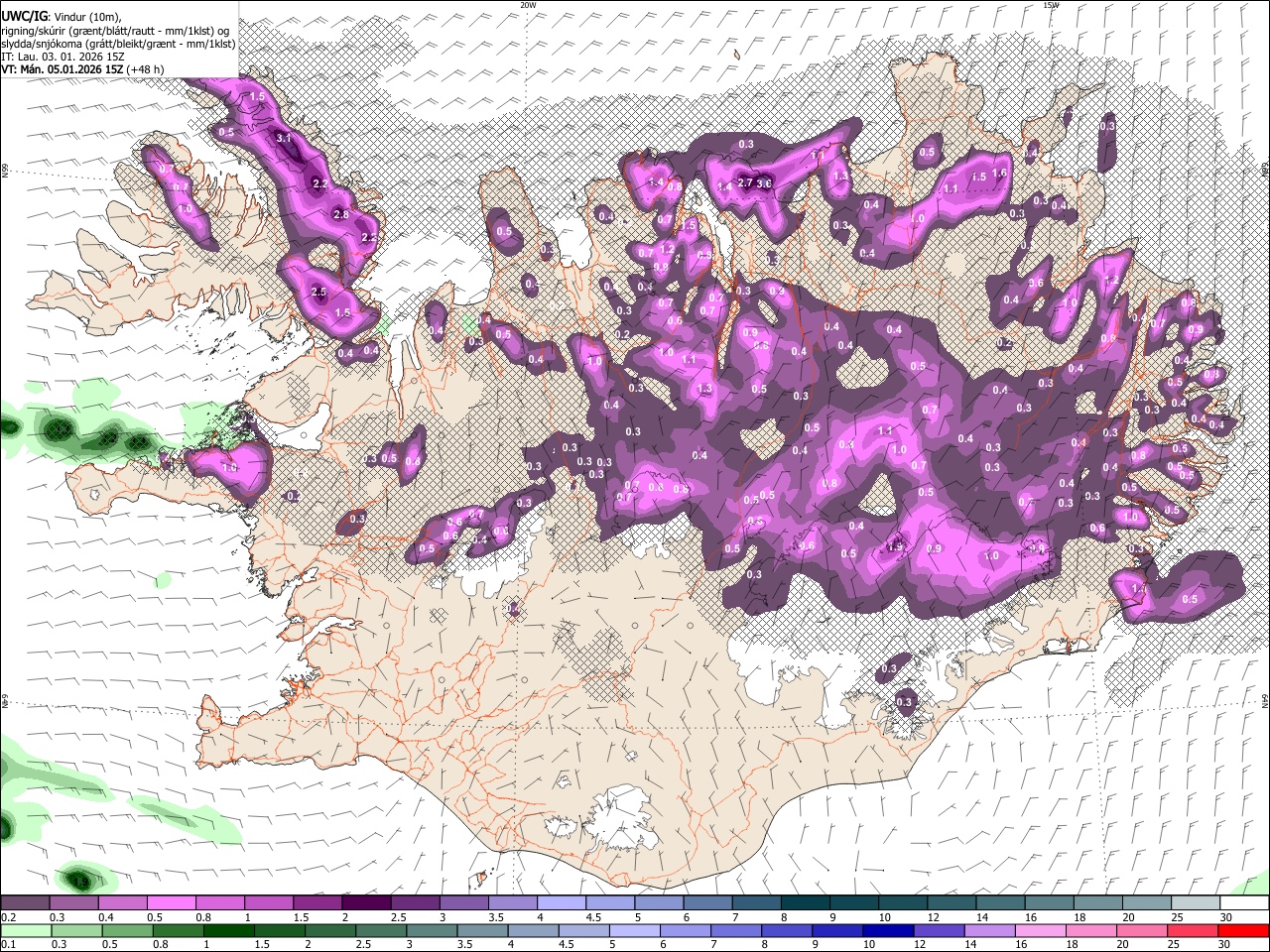
Task: Click the "2.7" snowfall value on north coast
Action: pos(746,182)
